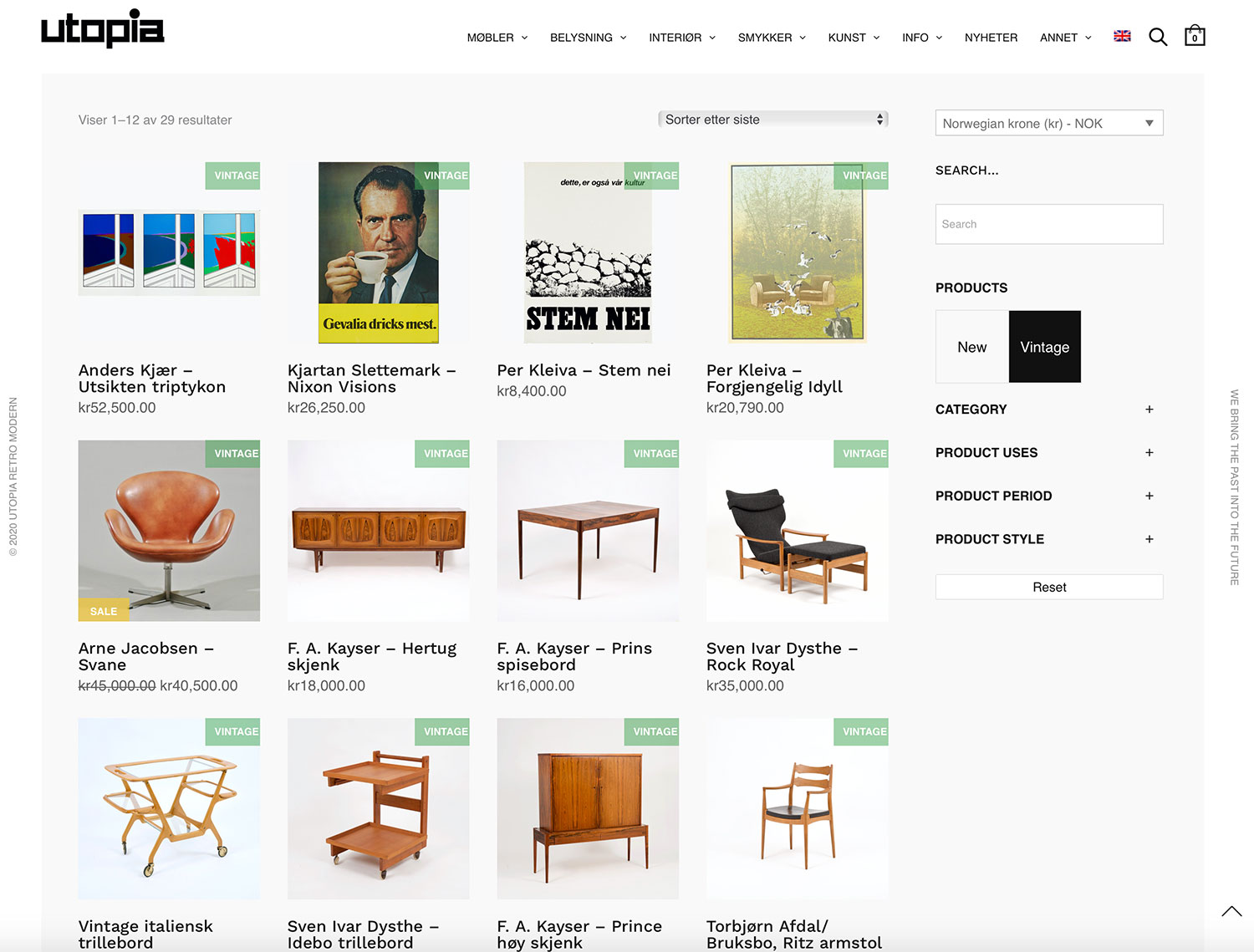Expand Product Period plus icon
This screenshot has height=952, width=1254.
1149,496
